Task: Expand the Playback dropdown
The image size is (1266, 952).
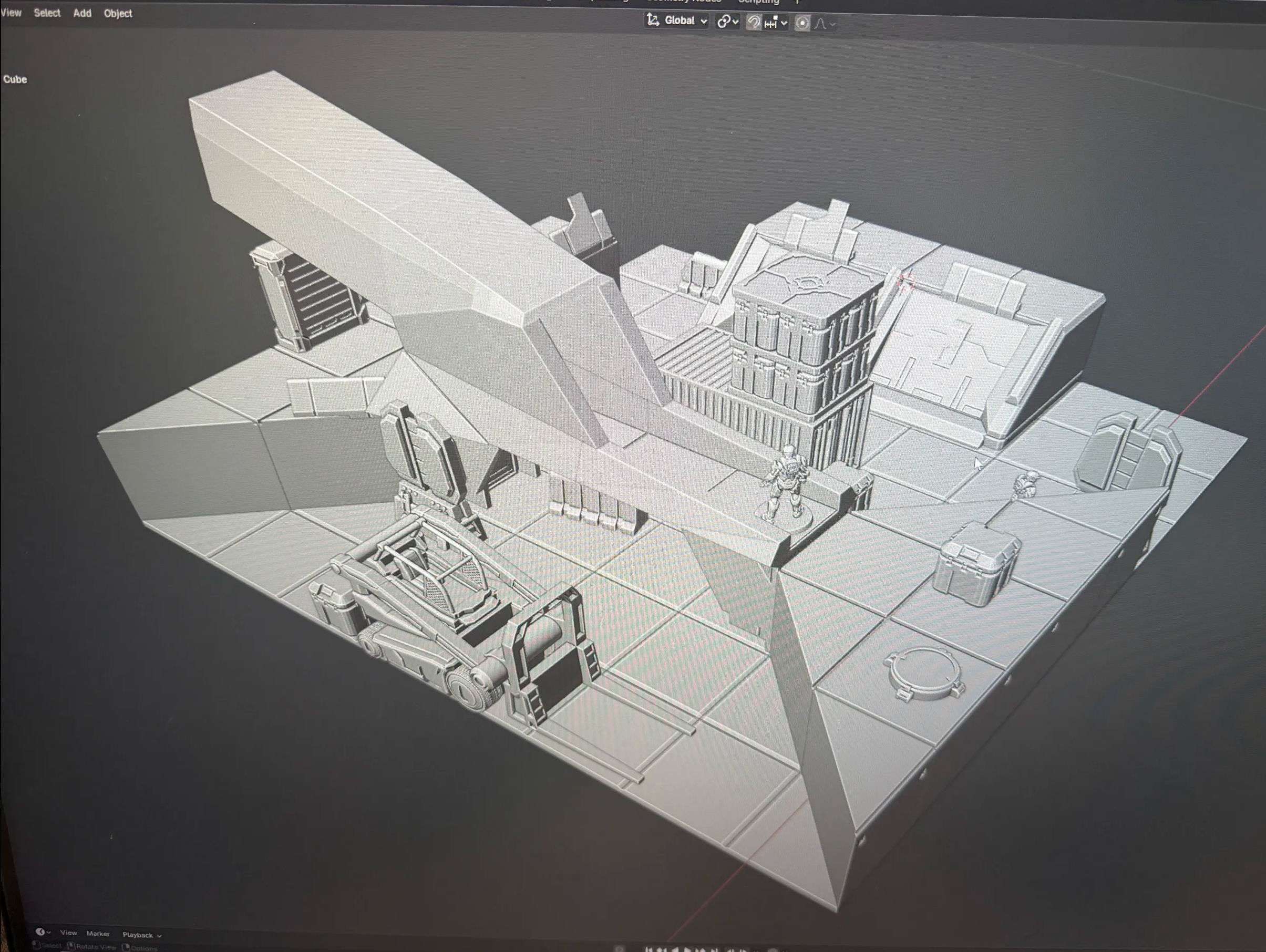Action: click(141, 935)
